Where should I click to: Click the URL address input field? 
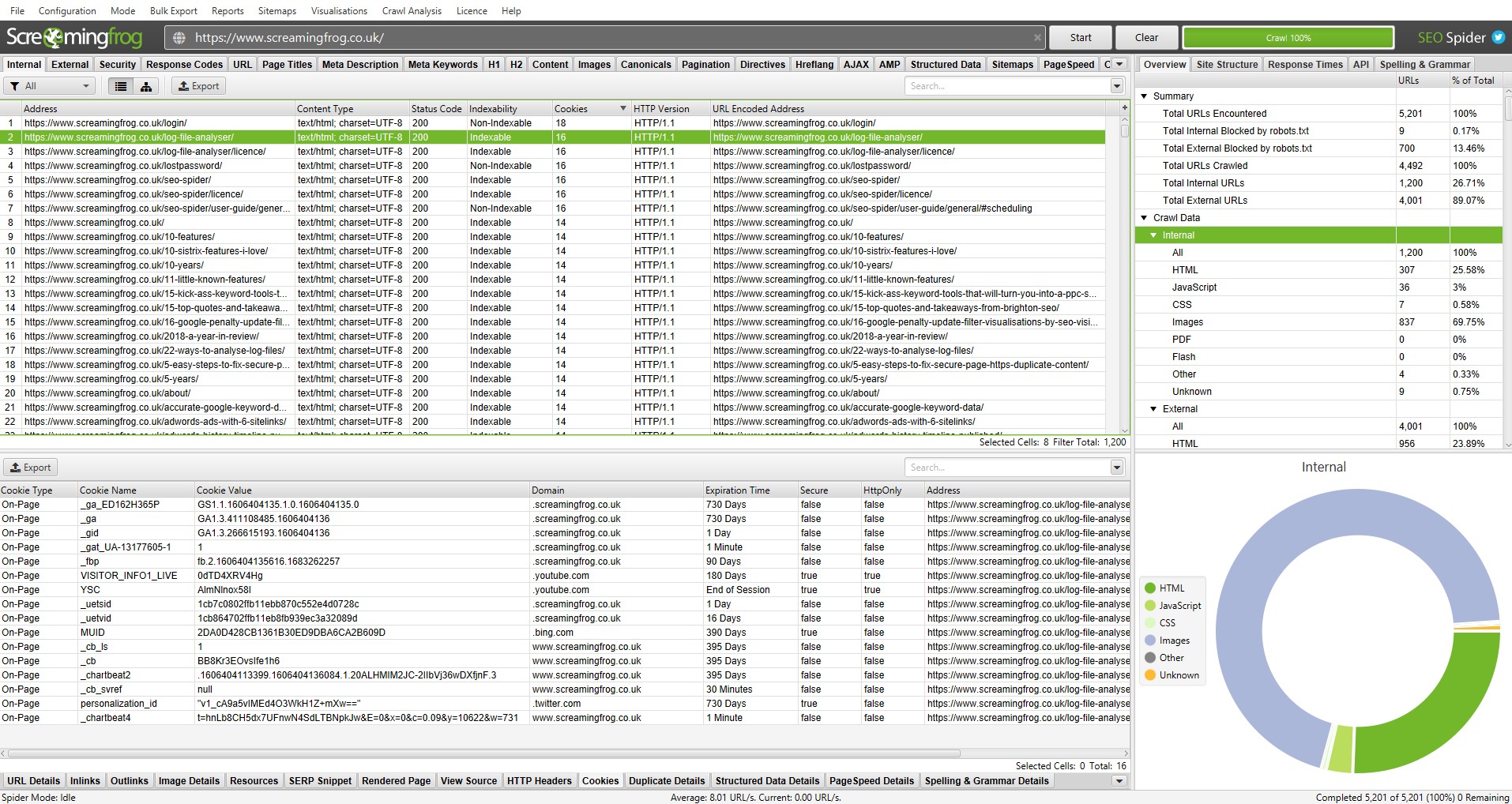point(604,38)
